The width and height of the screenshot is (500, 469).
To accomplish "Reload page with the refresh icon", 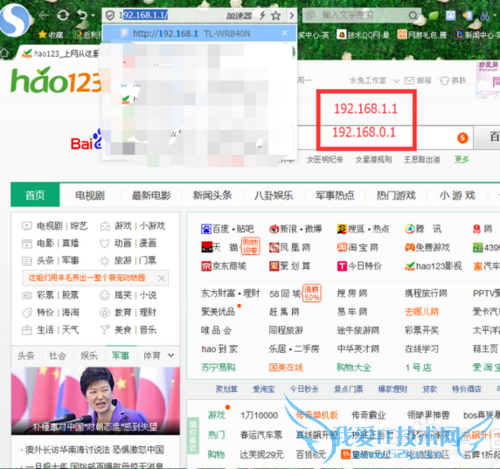I will pos(63,15).
